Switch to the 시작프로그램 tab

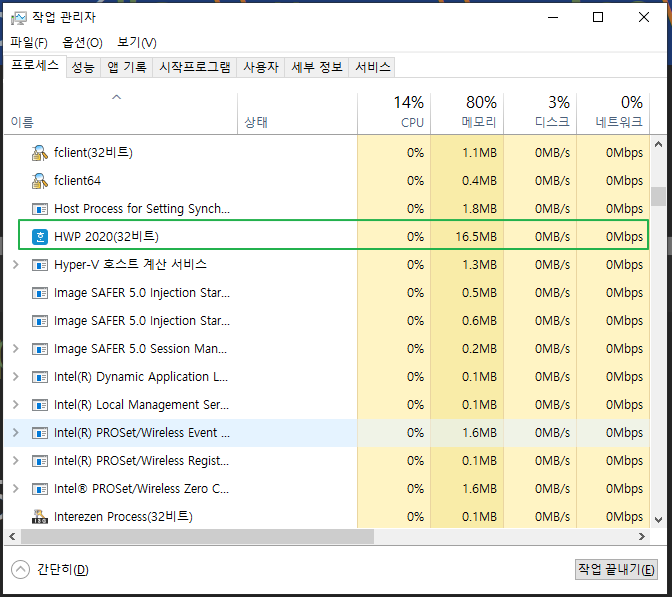coord(195,67)
